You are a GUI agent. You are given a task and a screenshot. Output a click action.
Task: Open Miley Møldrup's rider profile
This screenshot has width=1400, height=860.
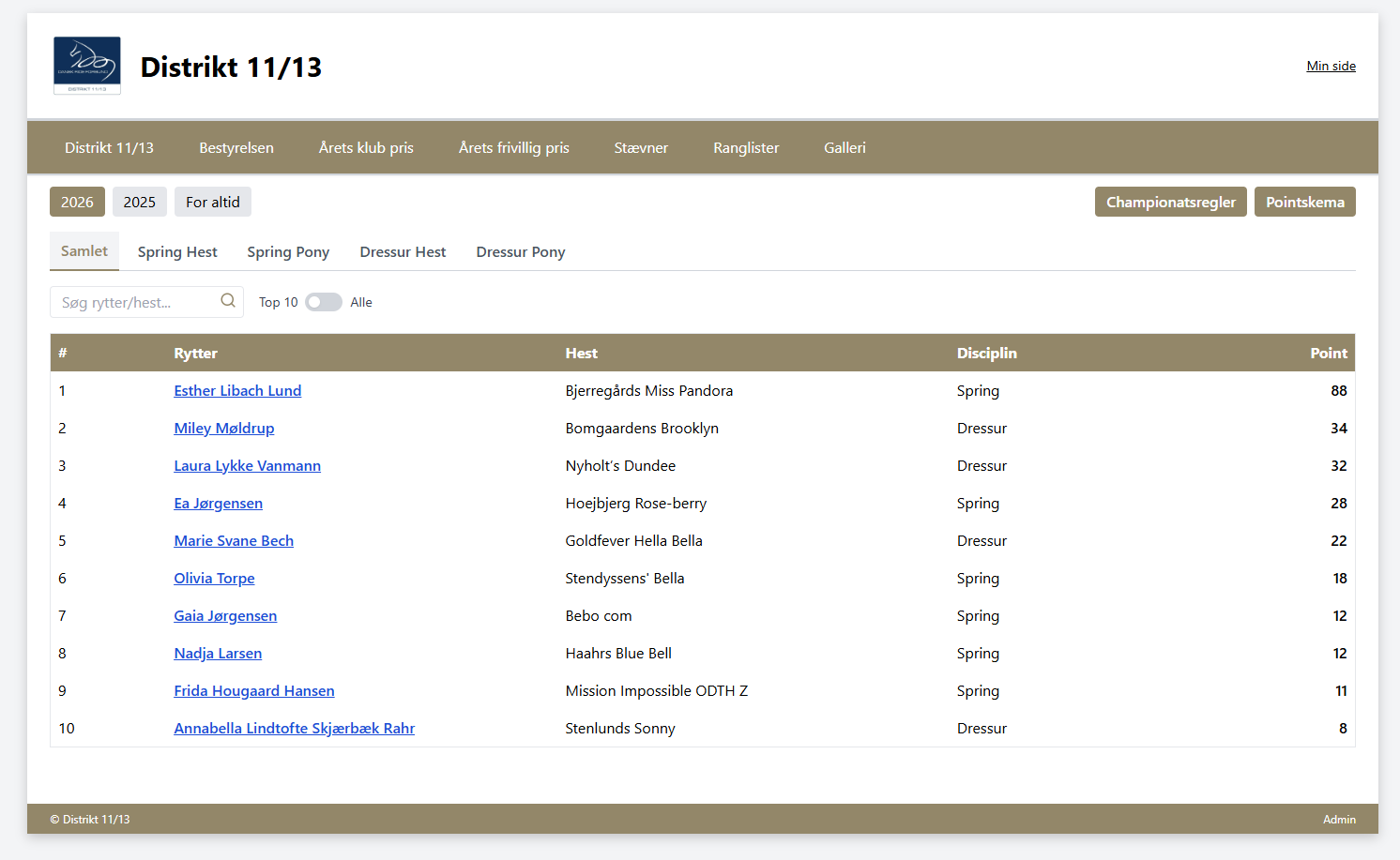(x=223, y=428)
